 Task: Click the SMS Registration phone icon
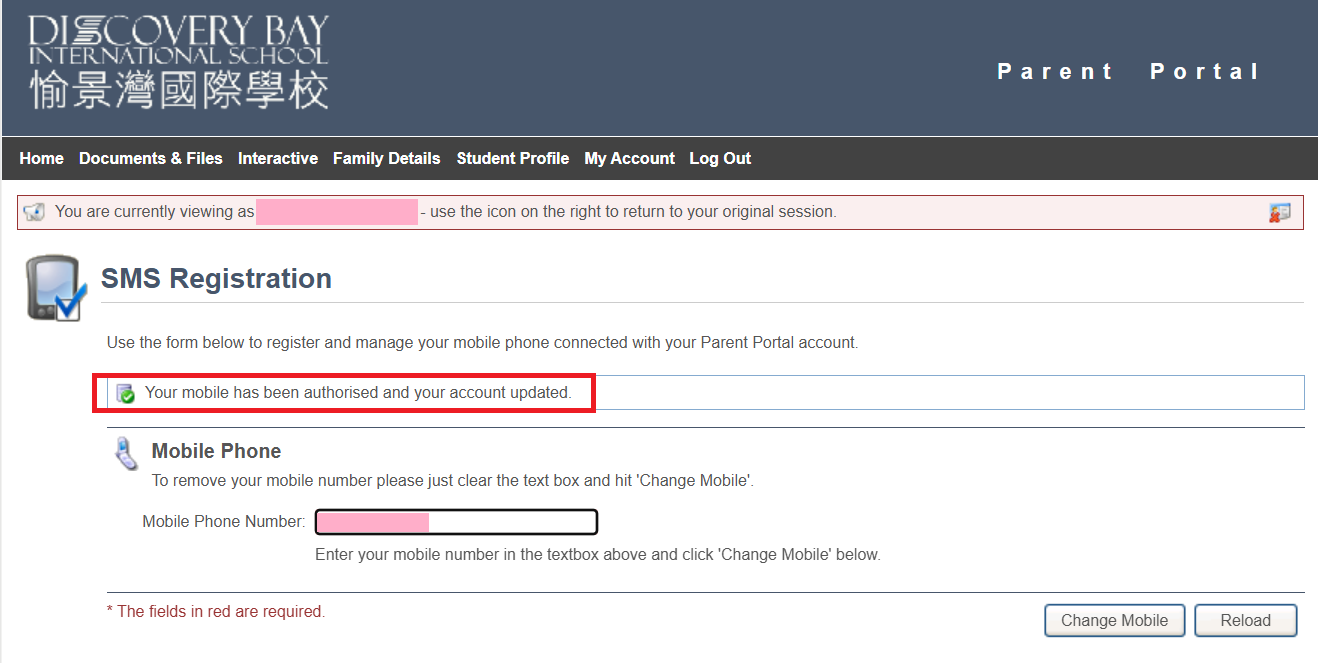pyautogui.click(x=55, y=288)
